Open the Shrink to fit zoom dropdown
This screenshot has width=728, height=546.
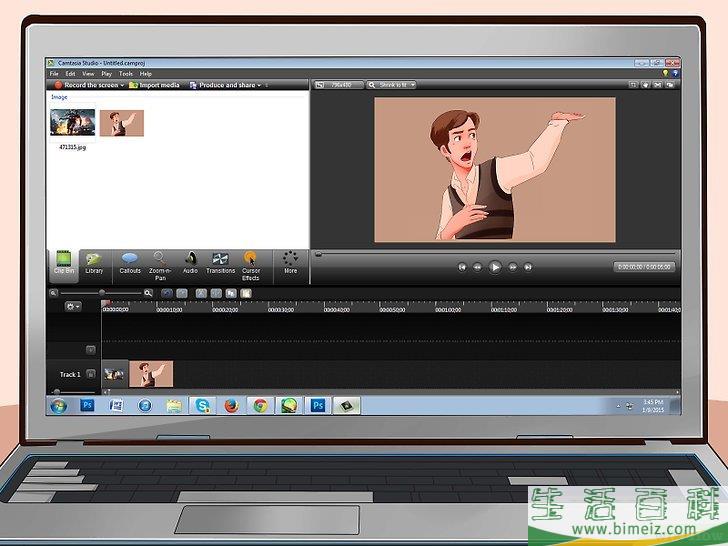391,85
